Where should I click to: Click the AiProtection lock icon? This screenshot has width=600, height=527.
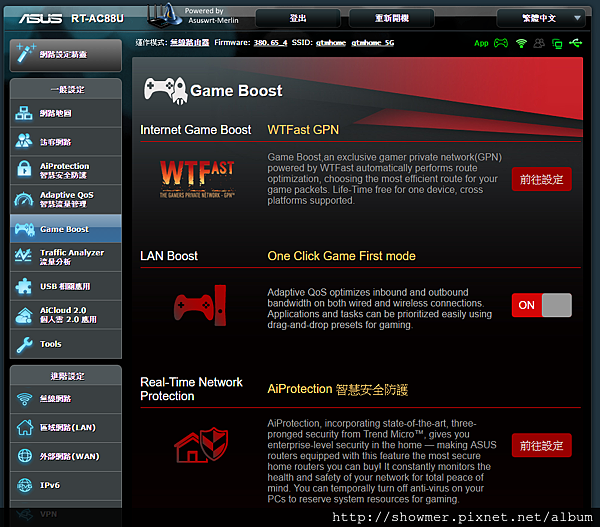24,169
